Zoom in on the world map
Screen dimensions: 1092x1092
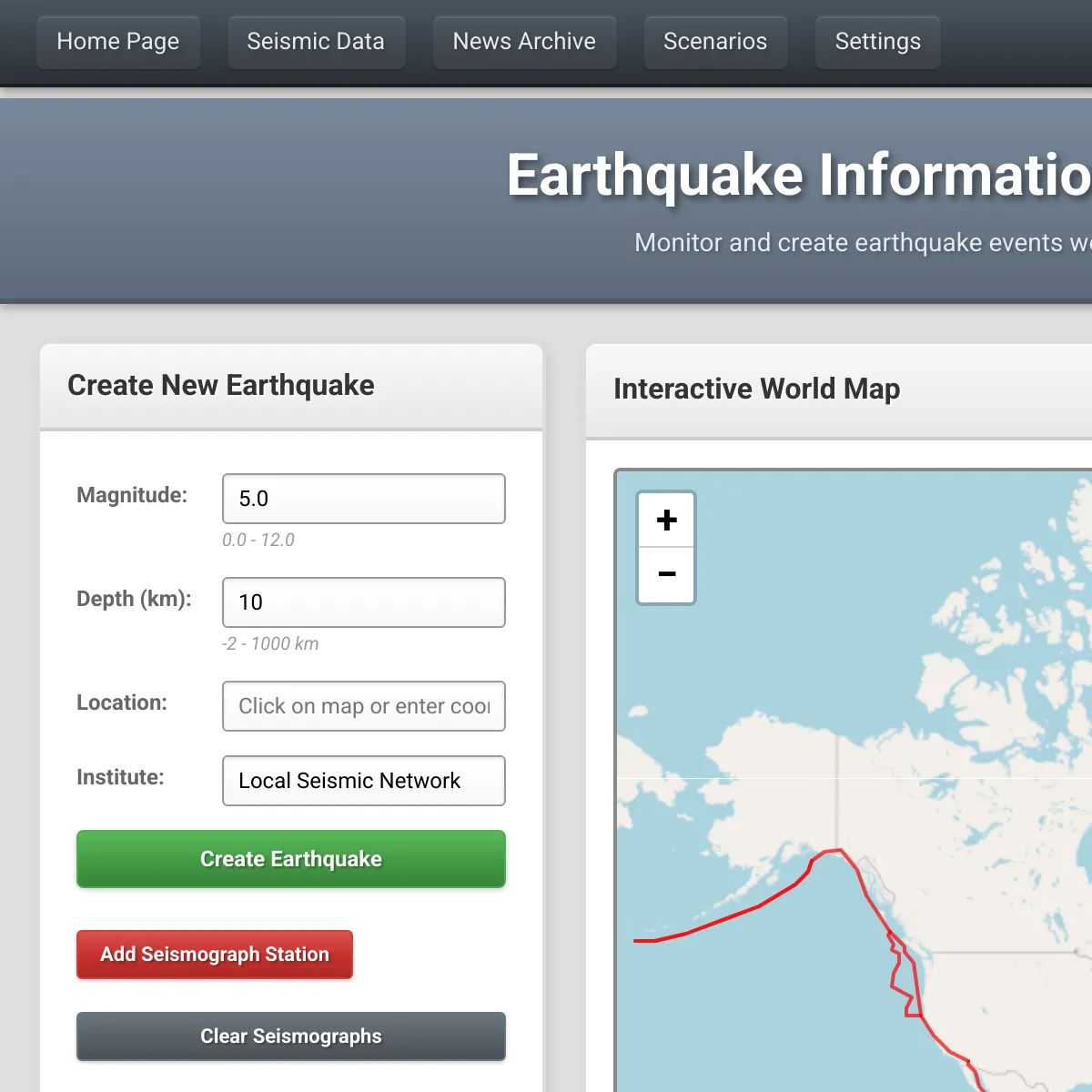[666, 520]
